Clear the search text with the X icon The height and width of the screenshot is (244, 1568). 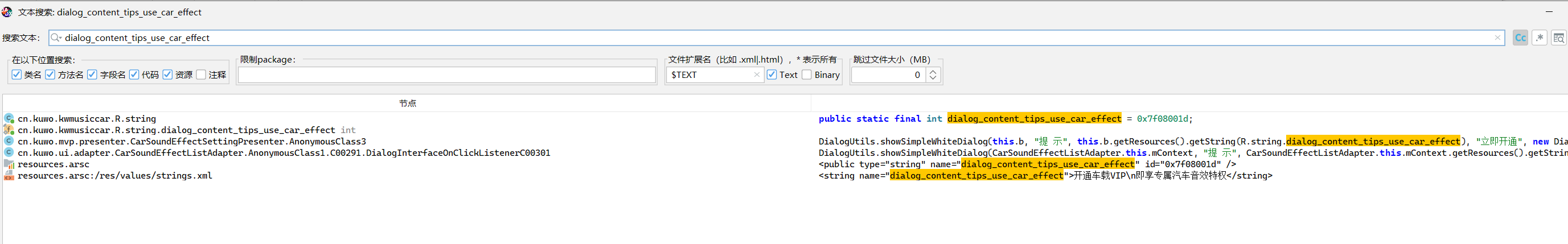pos(1497,38)
